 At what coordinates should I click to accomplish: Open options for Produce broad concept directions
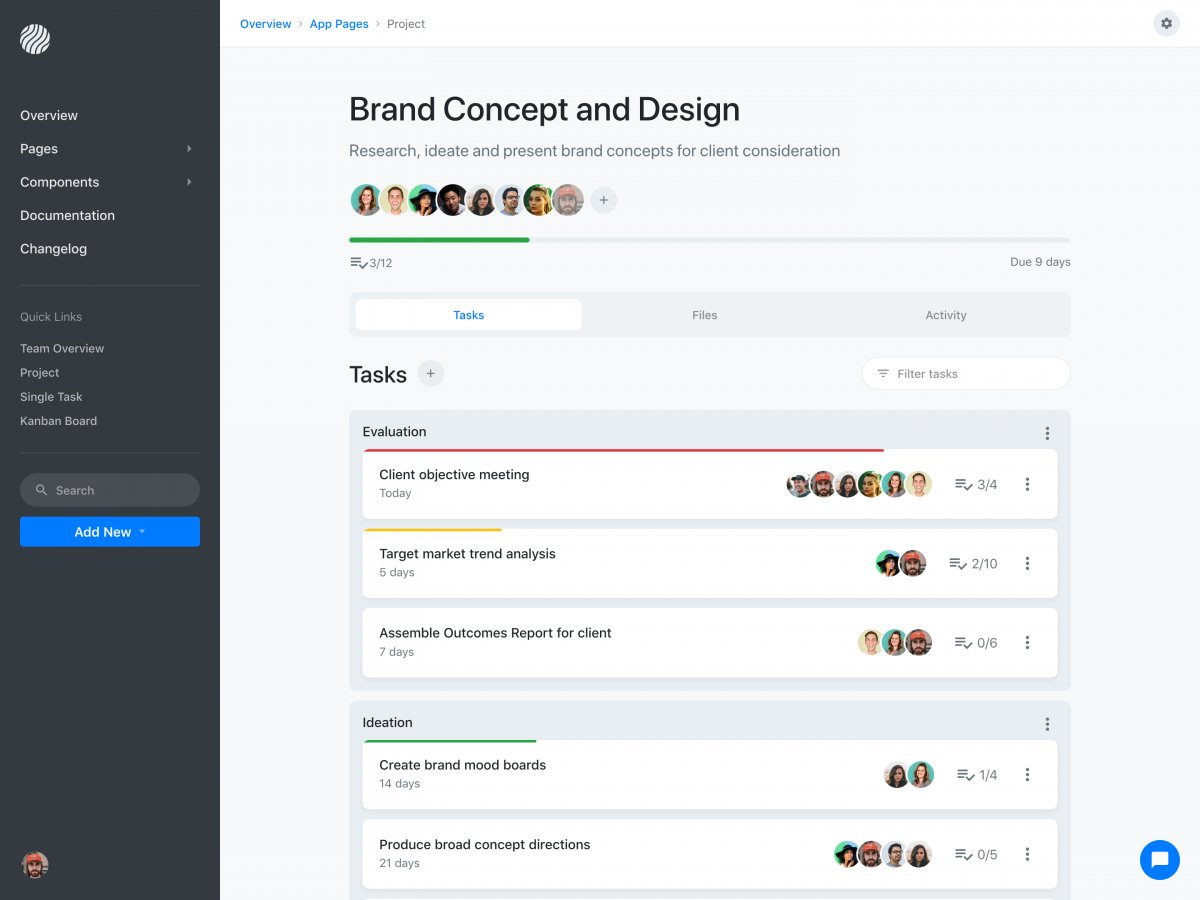[x=1027, y=854]
